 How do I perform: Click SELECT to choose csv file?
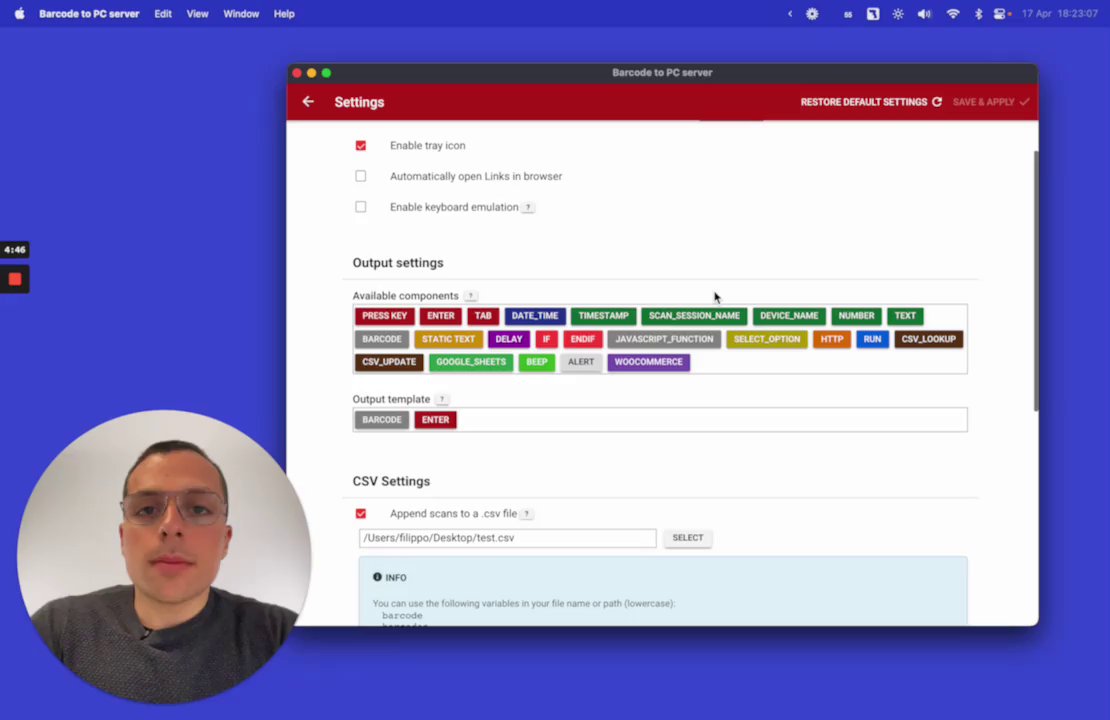[687, 538]
